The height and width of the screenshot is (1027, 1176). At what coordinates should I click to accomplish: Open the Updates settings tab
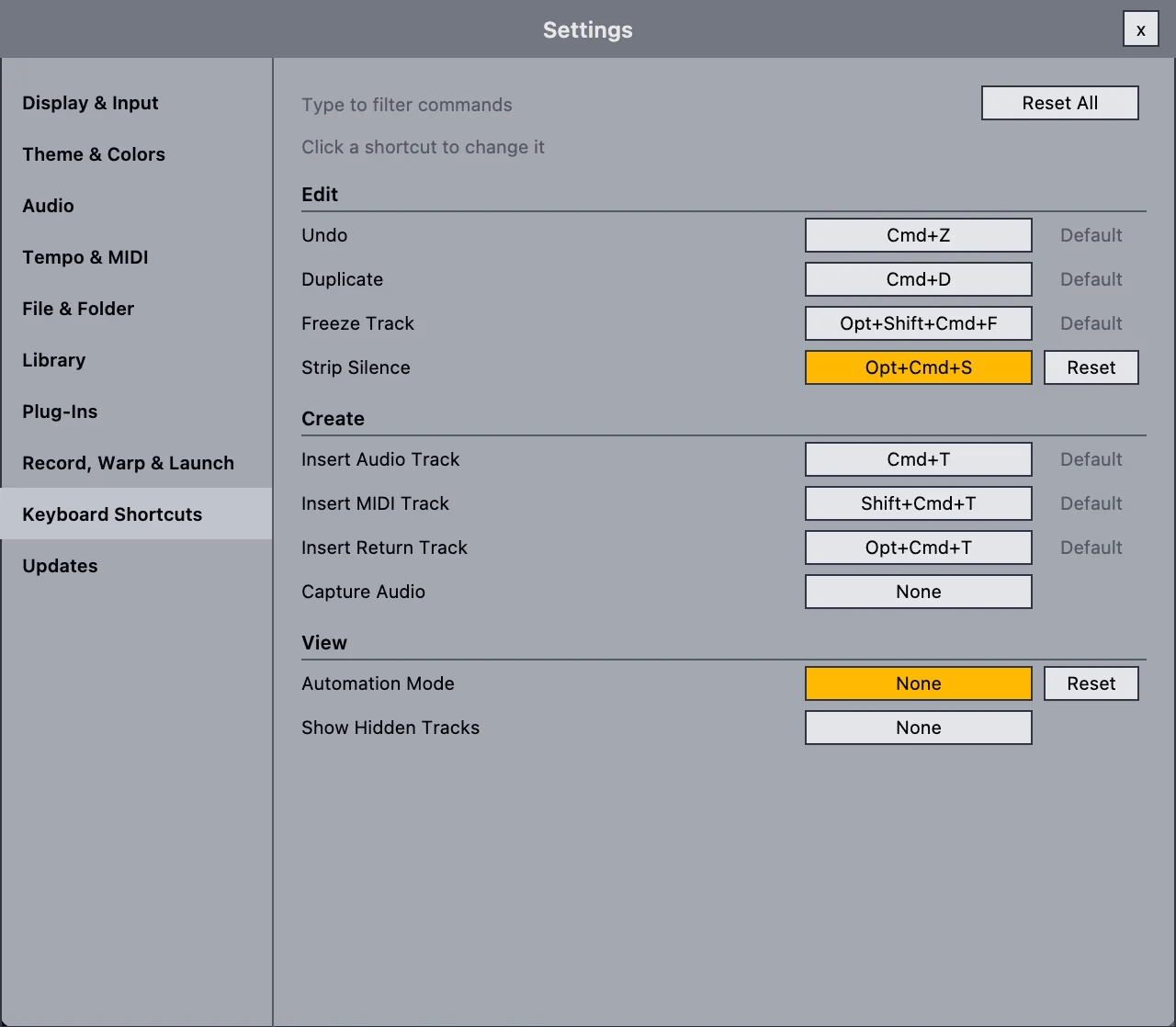pyautogui.click(x=136, y=566)
